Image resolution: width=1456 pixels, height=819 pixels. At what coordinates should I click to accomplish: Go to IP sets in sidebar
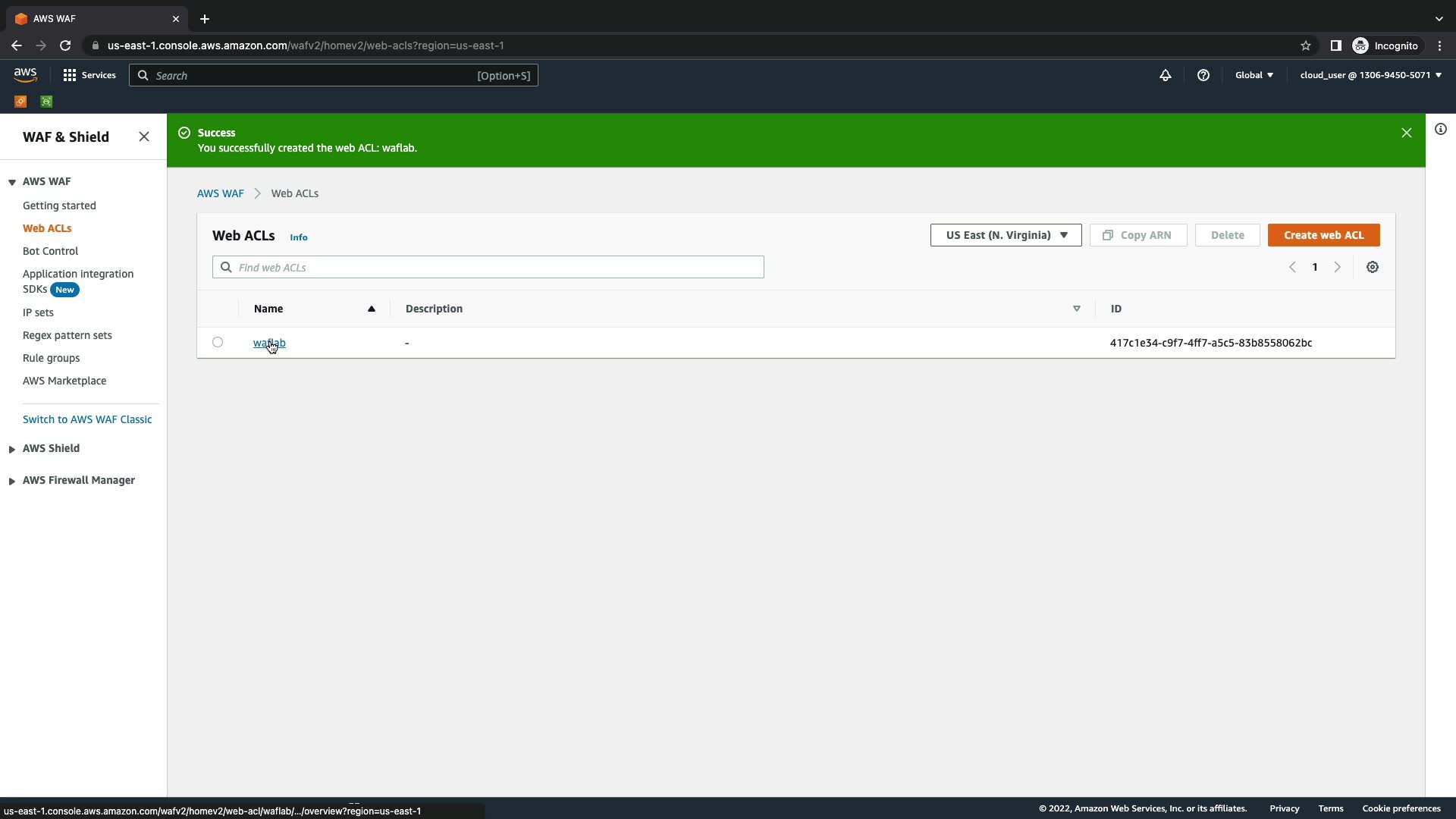(38, 312)
